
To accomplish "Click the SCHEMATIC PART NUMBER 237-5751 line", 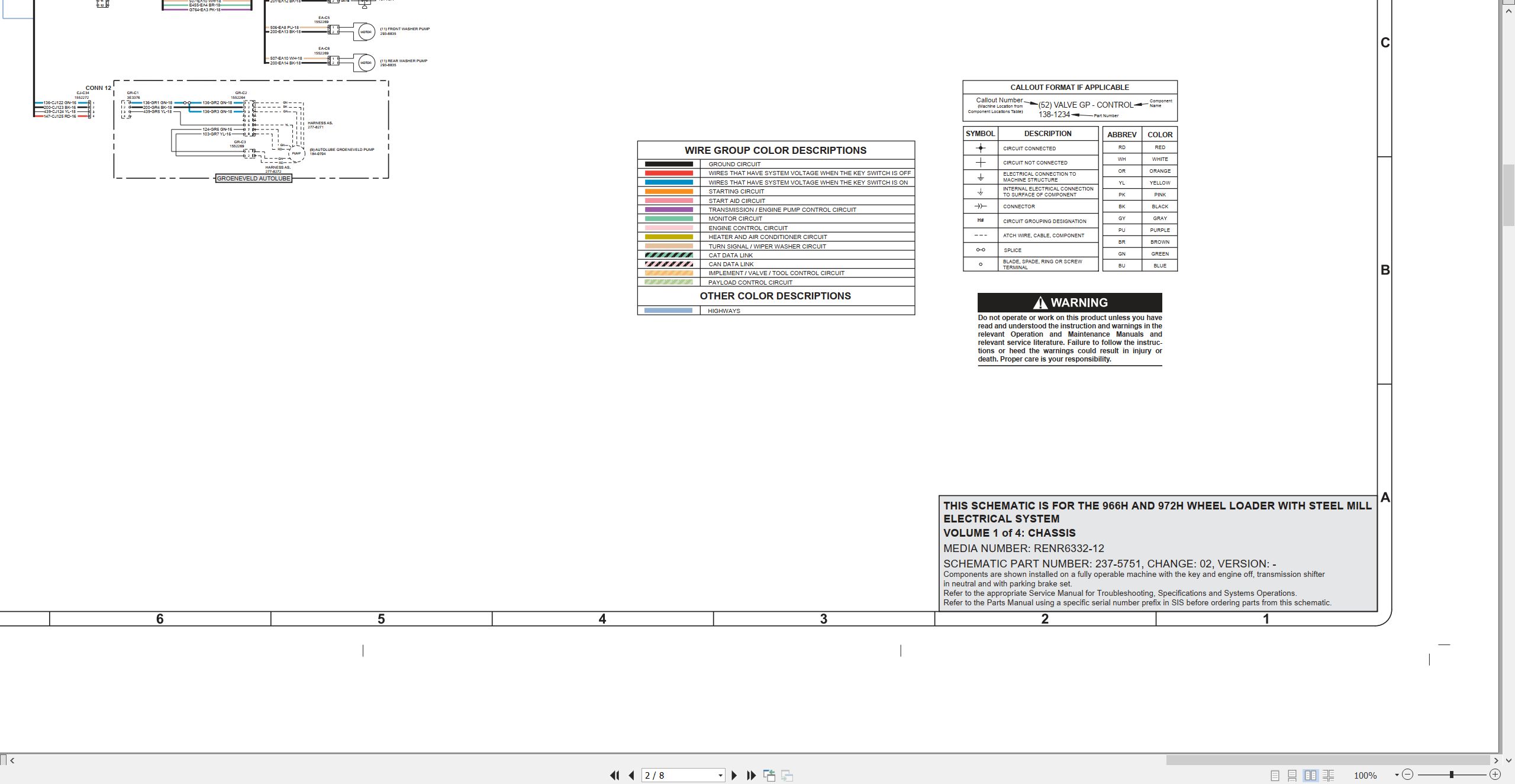I will (x=1110, y=564).
